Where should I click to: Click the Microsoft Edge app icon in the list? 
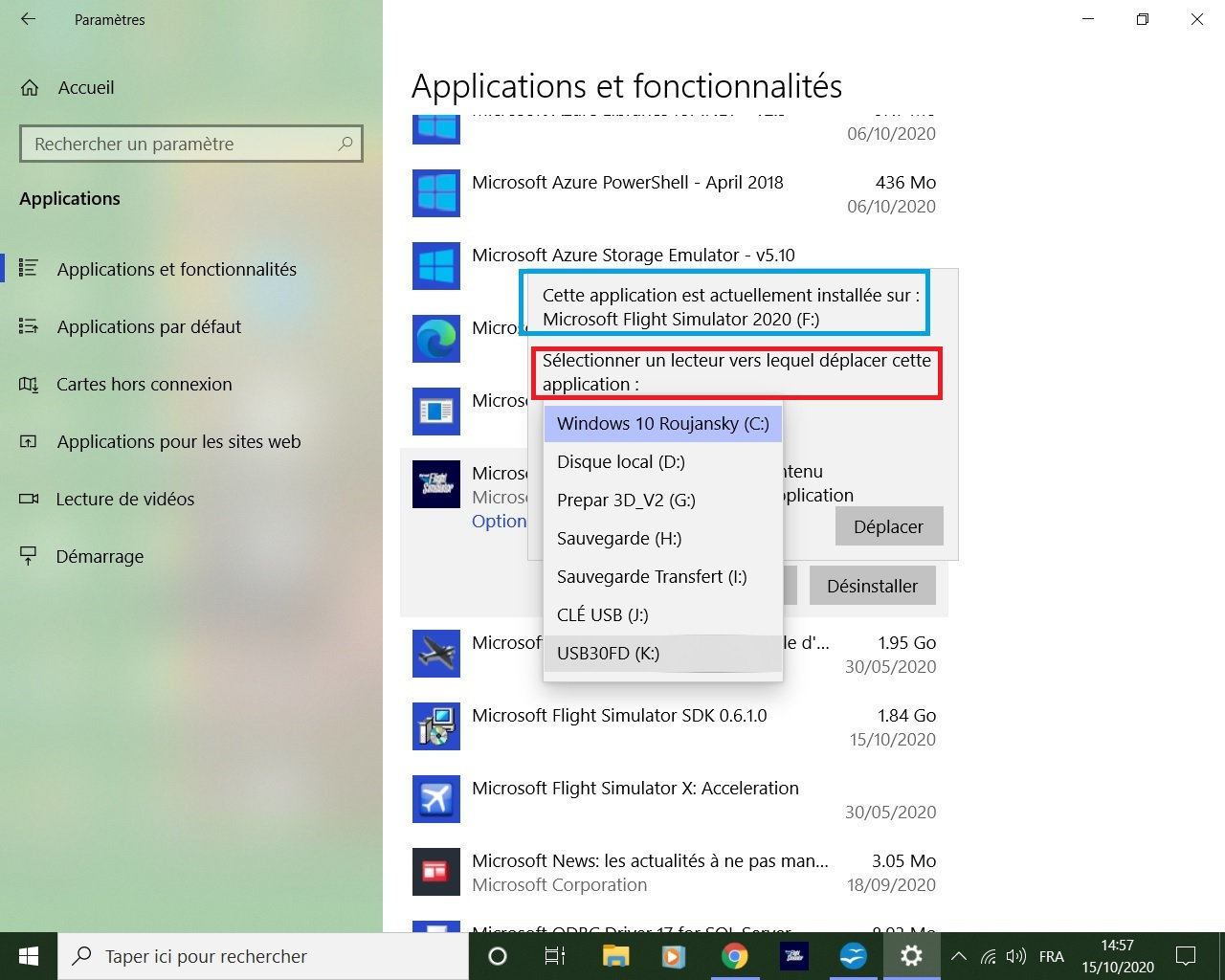click(436, 338)
